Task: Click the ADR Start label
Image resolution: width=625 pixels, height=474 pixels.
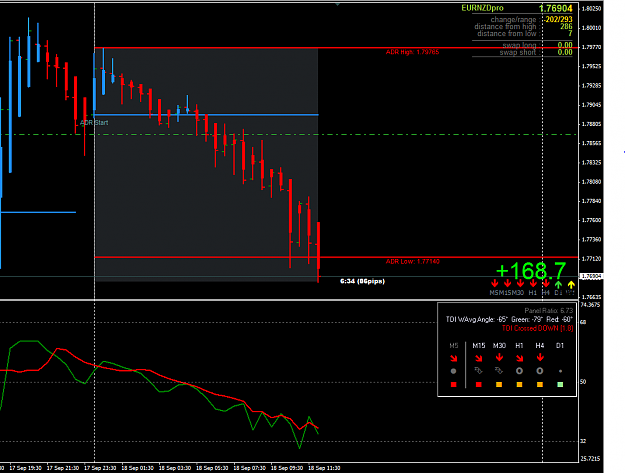Action: point(94,122)
